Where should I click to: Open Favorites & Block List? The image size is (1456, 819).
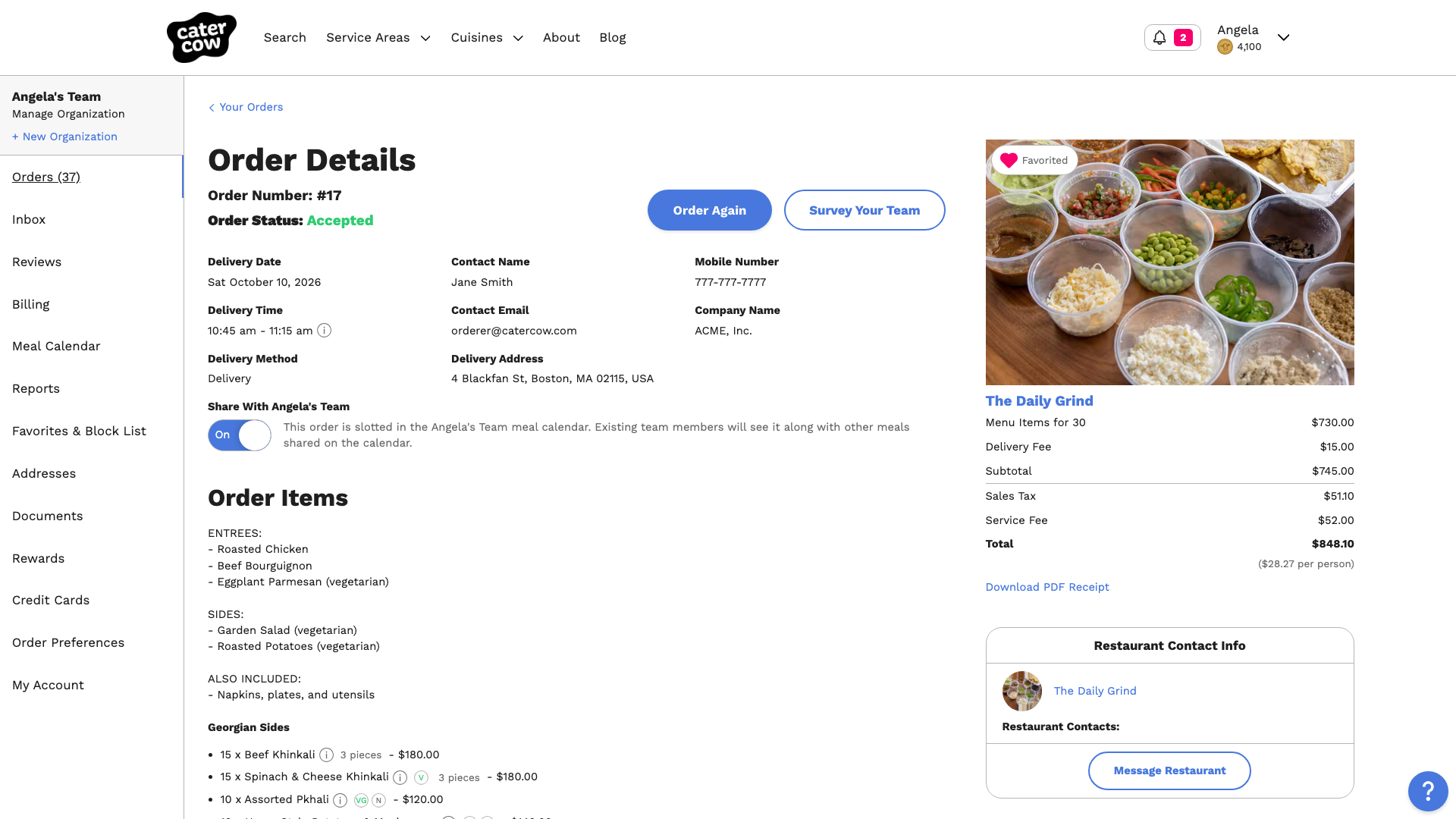[79, 431]
